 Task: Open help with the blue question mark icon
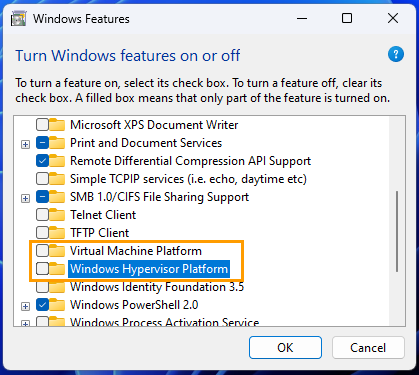(x=396, y=54)
